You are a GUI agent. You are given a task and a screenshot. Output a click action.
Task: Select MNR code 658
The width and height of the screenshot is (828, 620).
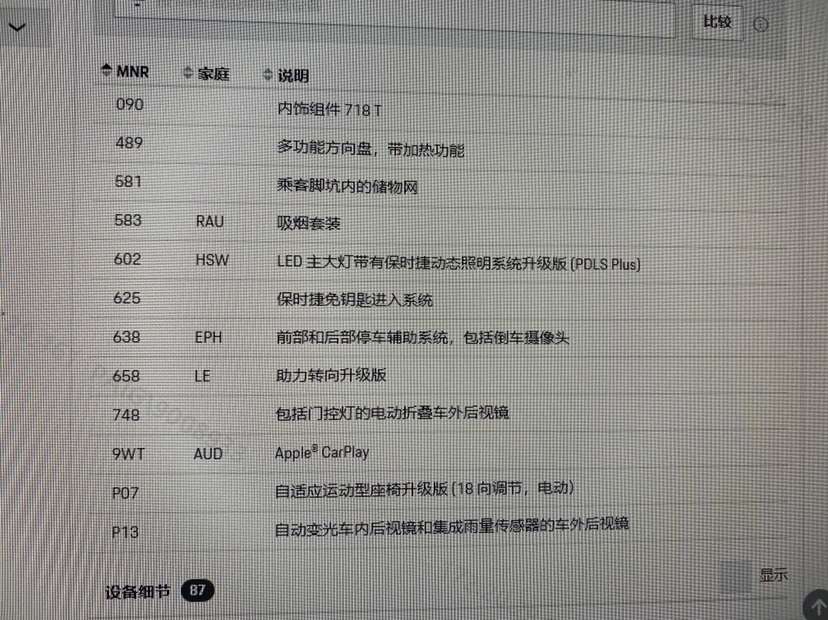[126, 376]
